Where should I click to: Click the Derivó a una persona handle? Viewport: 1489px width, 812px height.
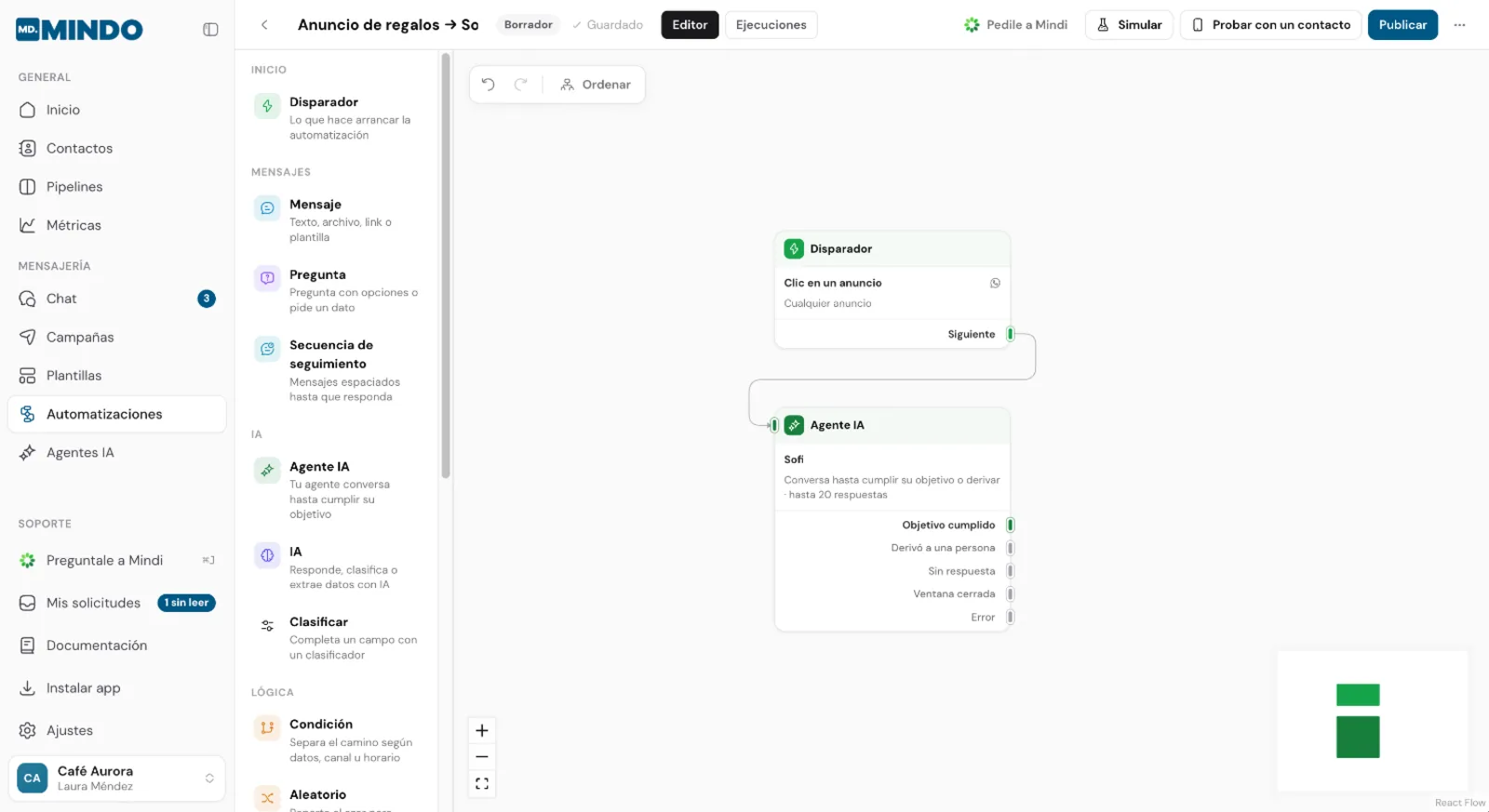pyautogui.click(x=1010, y=549)
